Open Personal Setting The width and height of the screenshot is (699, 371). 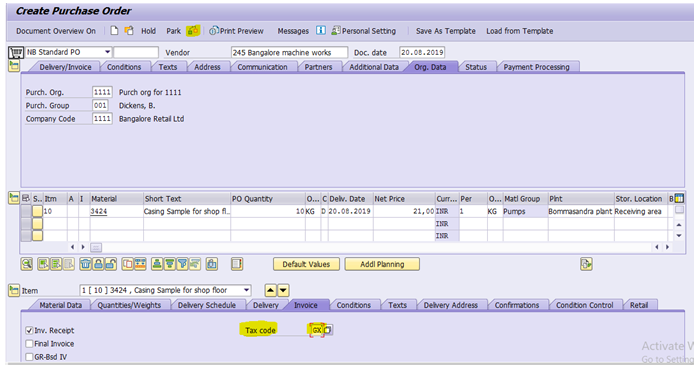364,31
